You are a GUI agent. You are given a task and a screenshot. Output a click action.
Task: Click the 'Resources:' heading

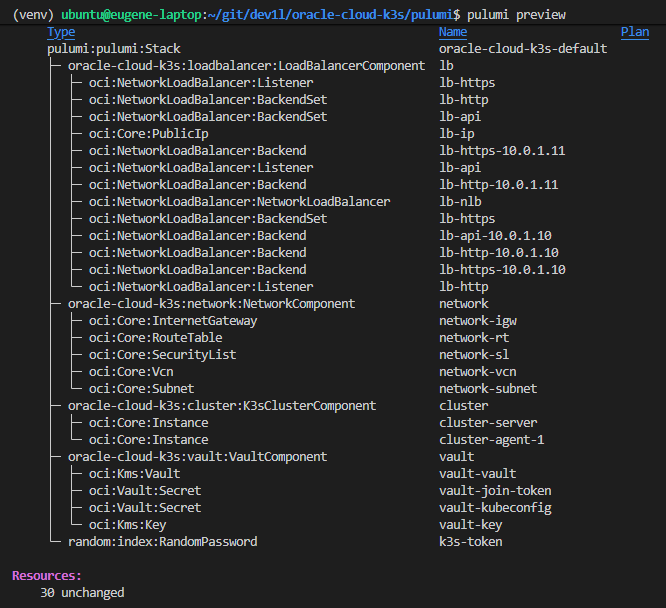point(47,576)
